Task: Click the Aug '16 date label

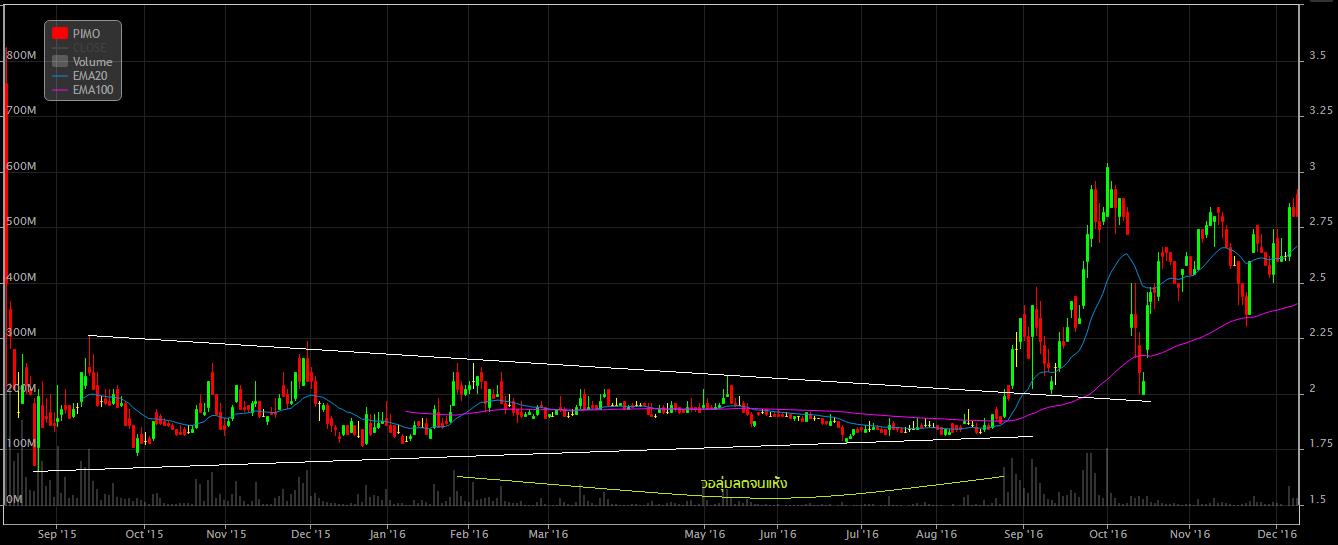Action: [937, 535]
